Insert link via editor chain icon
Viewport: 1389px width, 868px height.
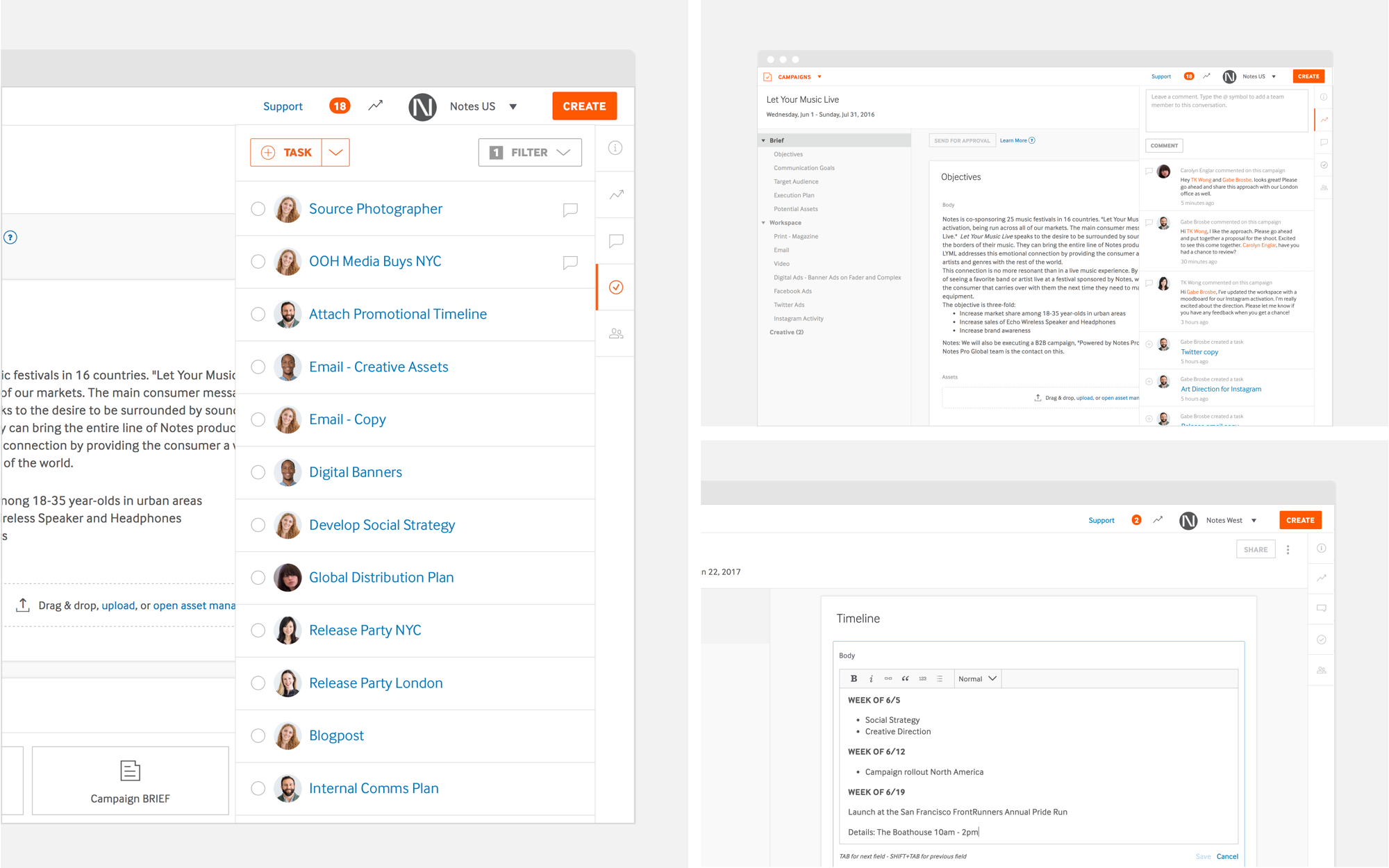pos(888,678)
